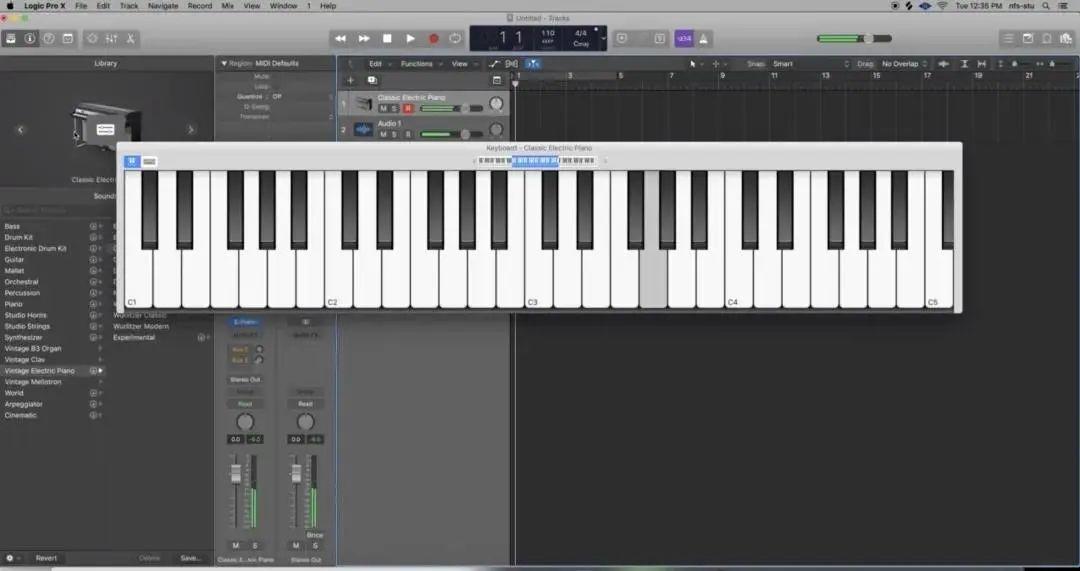Open List Editors button at top right
This screenshot has height=571, width=1080.
[x=1008, y=39]
